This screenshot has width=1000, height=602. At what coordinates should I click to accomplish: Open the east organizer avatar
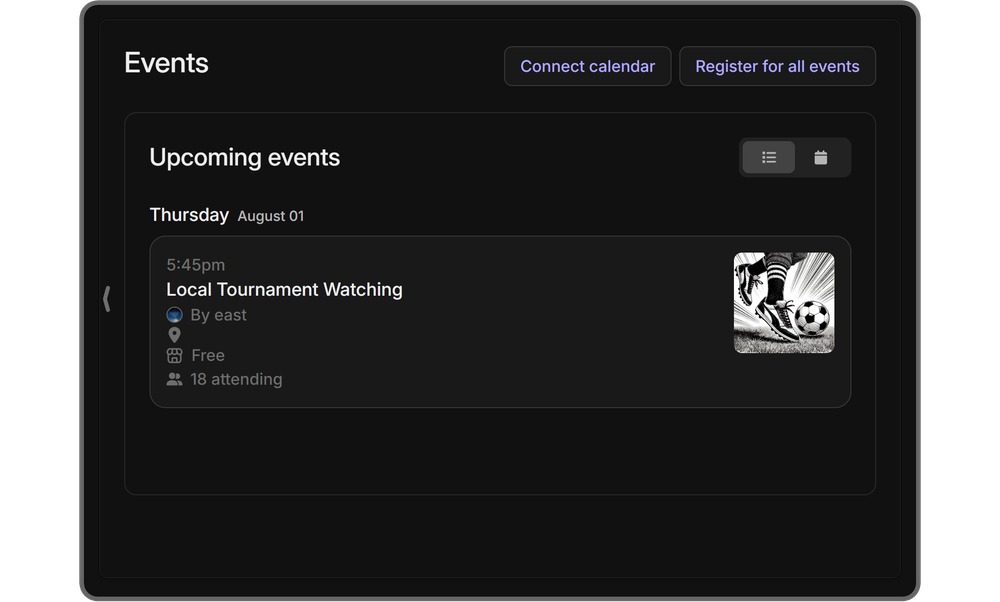coord(174,315)
